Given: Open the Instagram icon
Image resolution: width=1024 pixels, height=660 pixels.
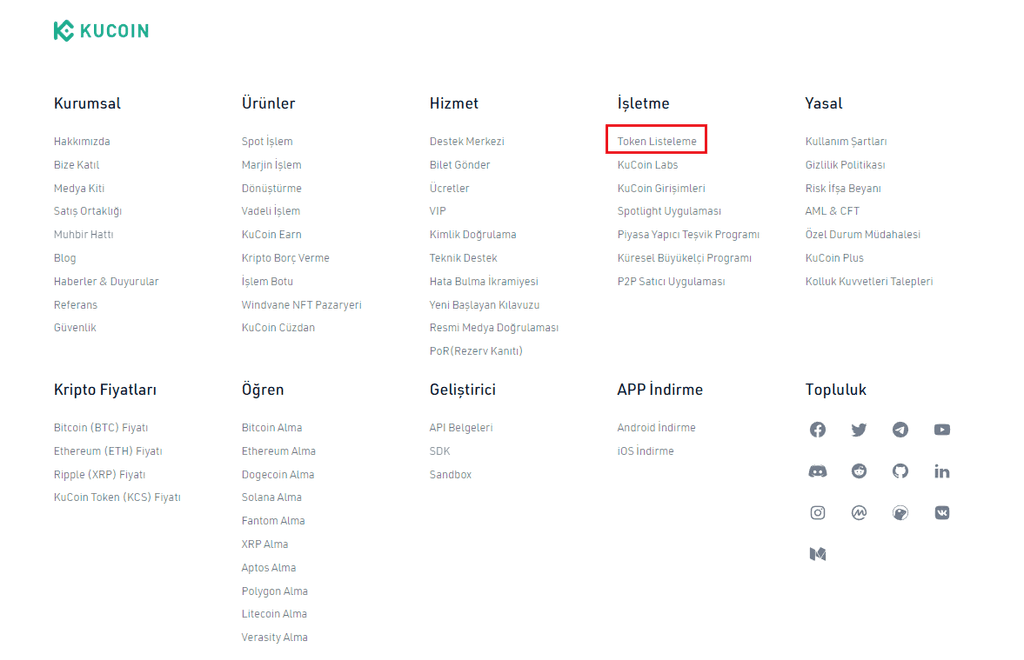Looking at the screenshot, I should (818, 512).
